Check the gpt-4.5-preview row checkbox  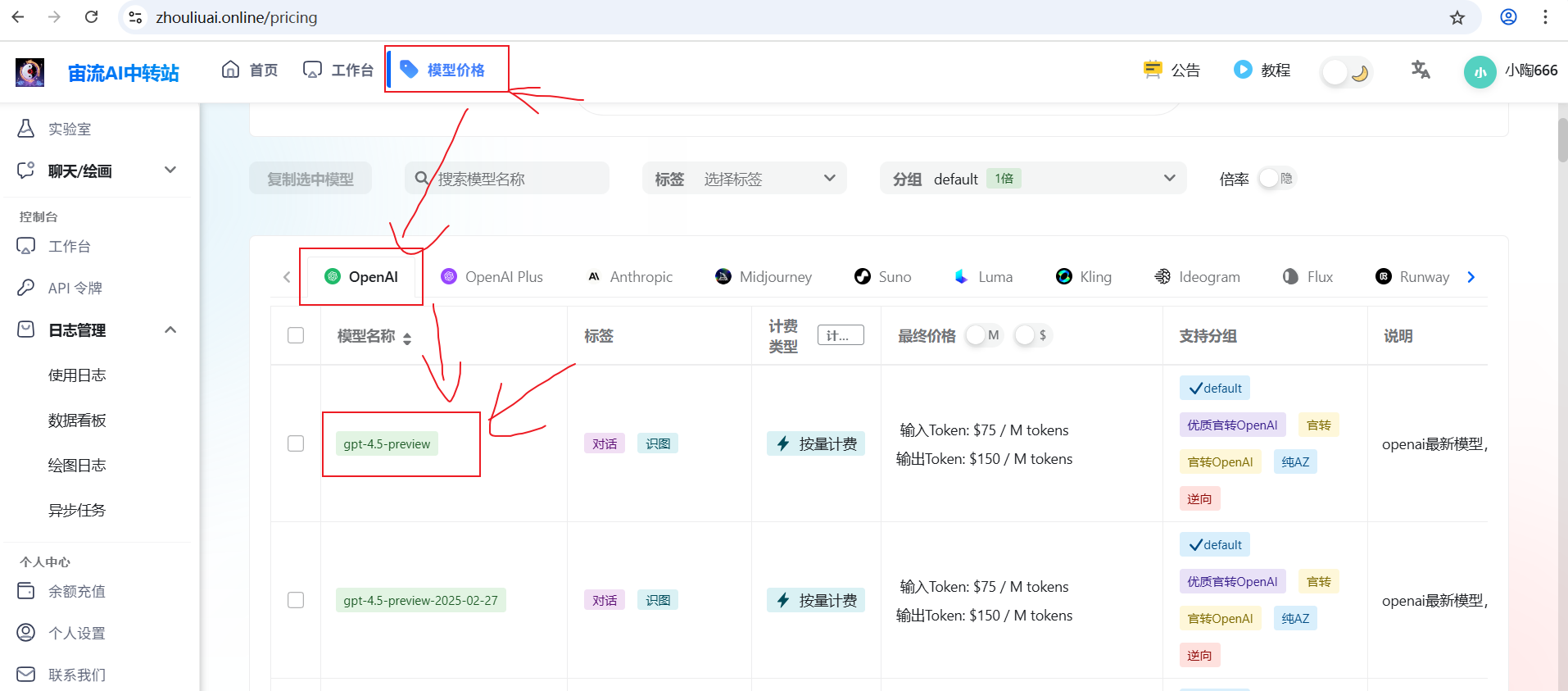point(296,443)
